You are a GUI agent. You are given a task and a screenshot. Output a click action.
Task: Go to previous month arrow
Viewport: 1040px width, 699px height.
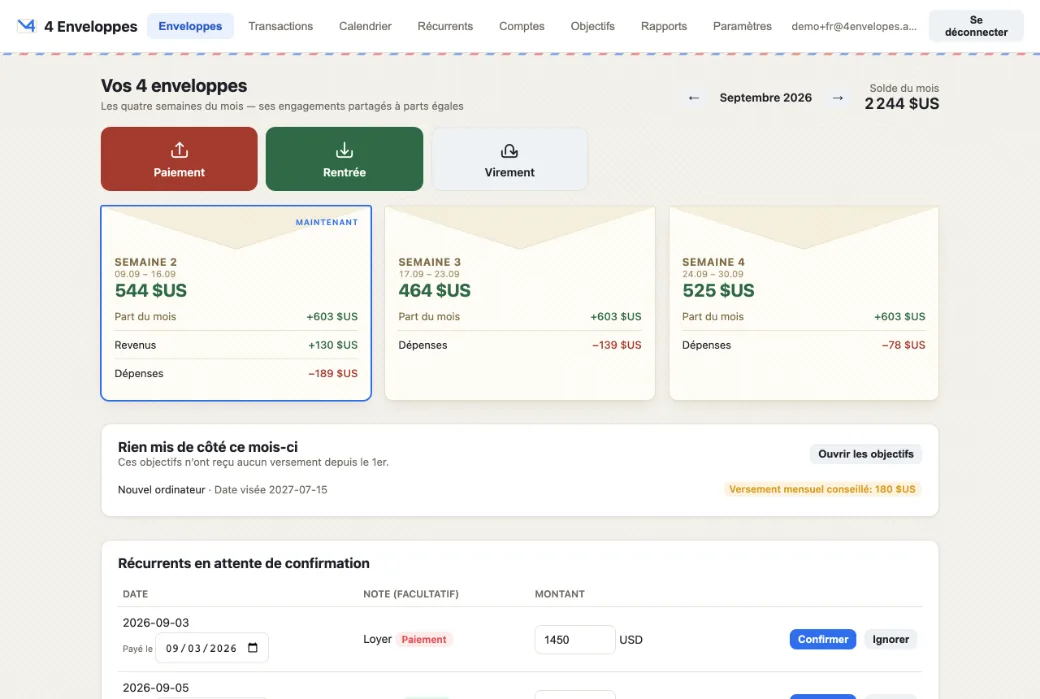tap(694, 98)
